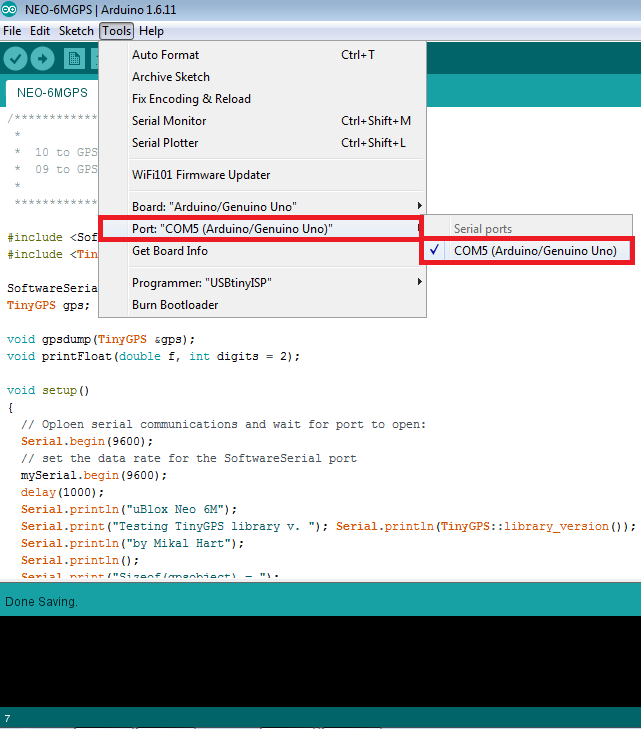Click the line number 7 in status bar
Viewport: 641px width, 729px height.
(x=7, y=719)
